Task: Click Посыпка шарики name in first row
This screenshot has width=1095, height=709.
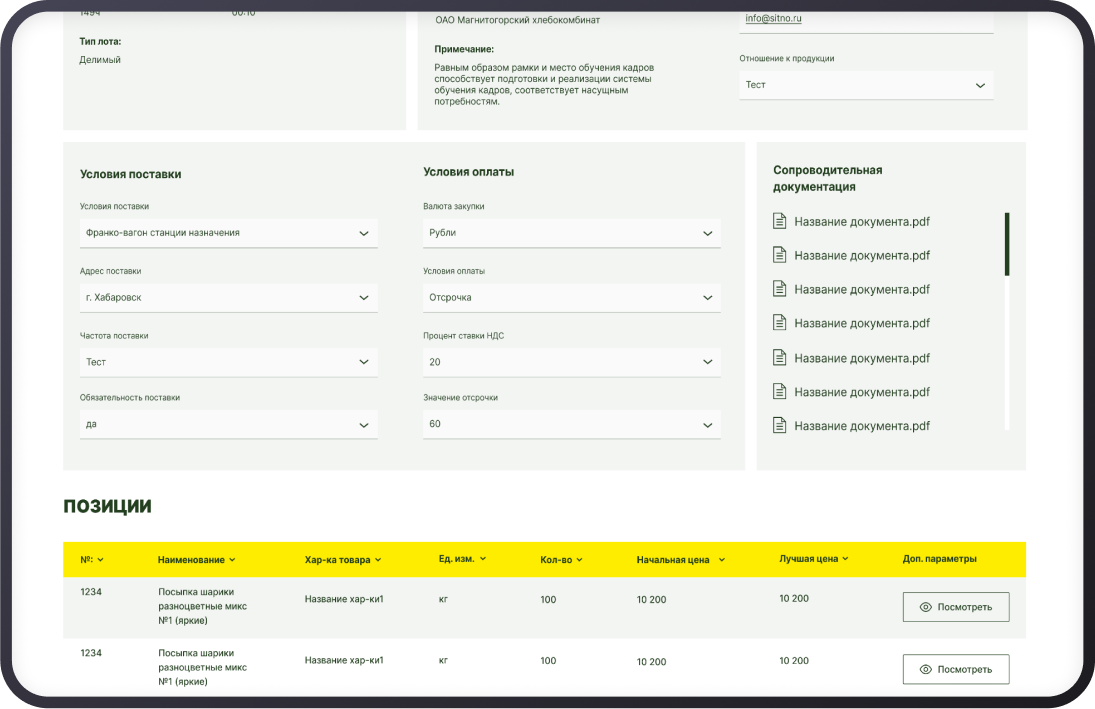Action: tap(203, 606)
